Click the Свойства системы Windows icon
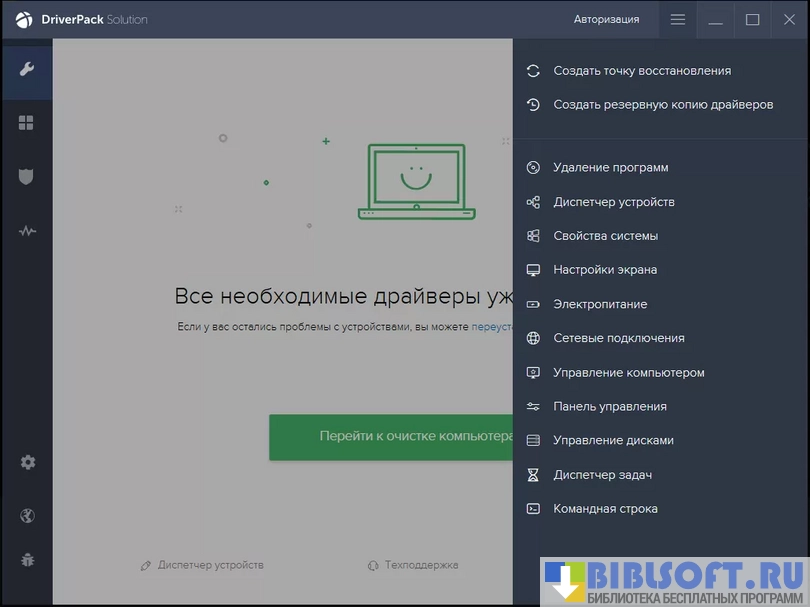This screenshot has height=607, width=810. point(533,236)
